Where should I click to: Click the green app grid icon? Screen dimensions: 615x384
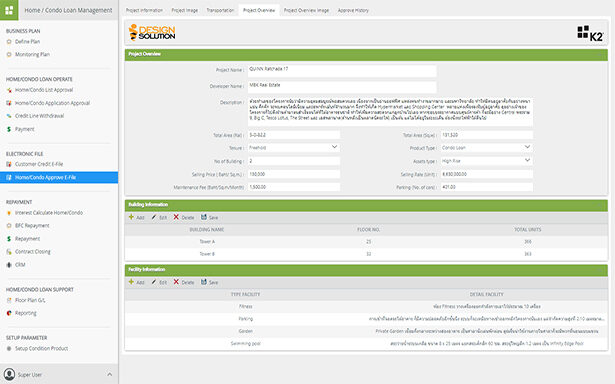pyautogui.click(x=9, y=10)
